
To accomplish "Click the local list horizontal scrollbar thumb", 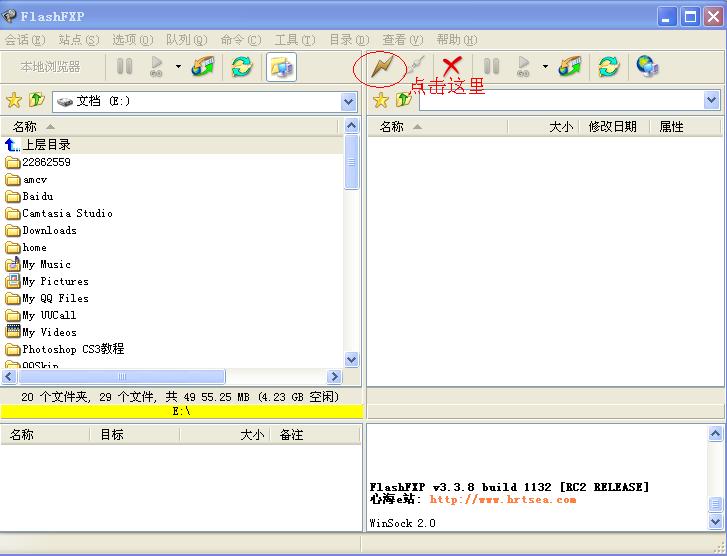I will pyautogui.click(x=121, y=377).
